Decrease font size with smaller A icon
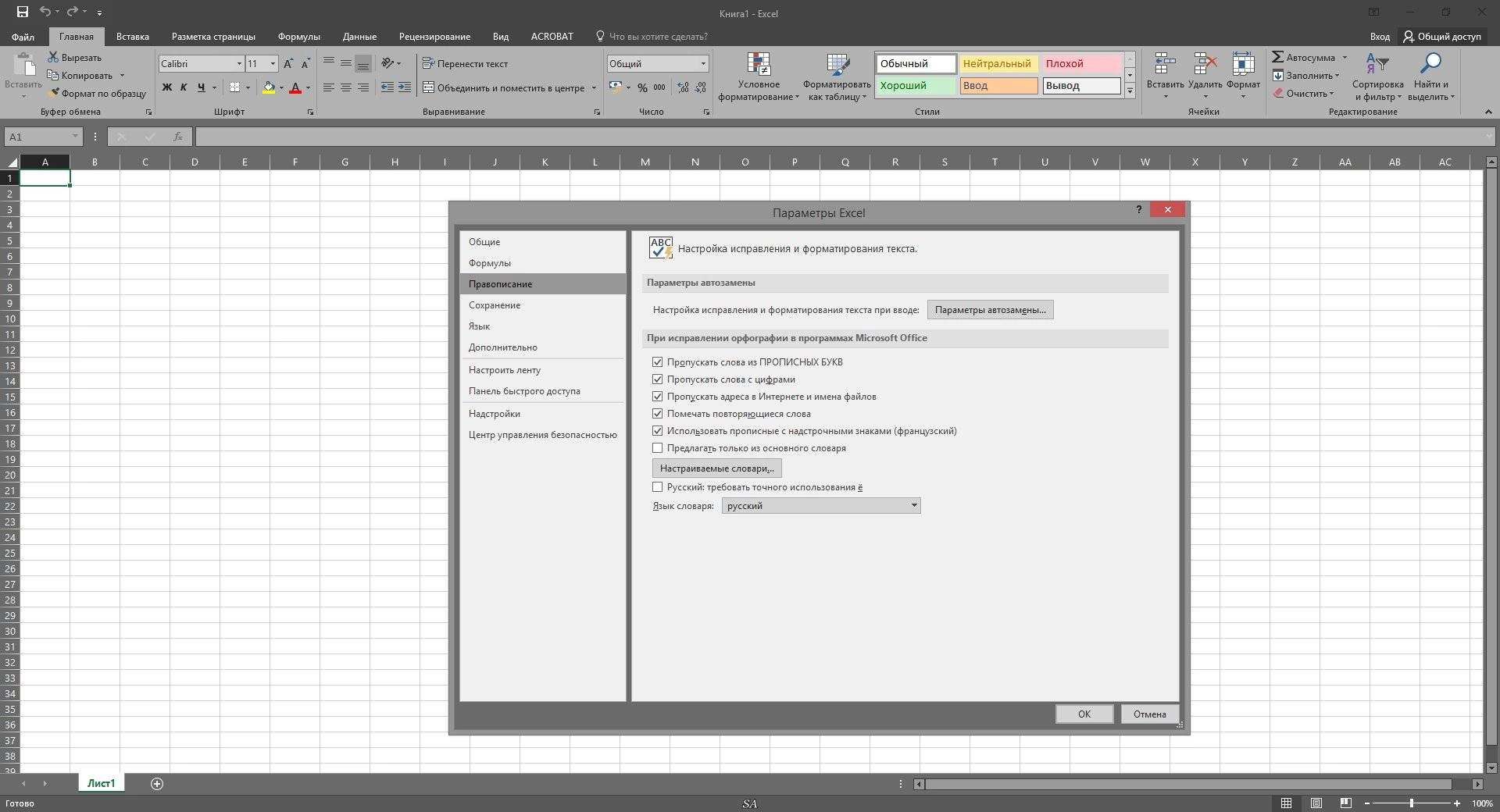The image size is (1500, 812). click(x=305, y=63)
